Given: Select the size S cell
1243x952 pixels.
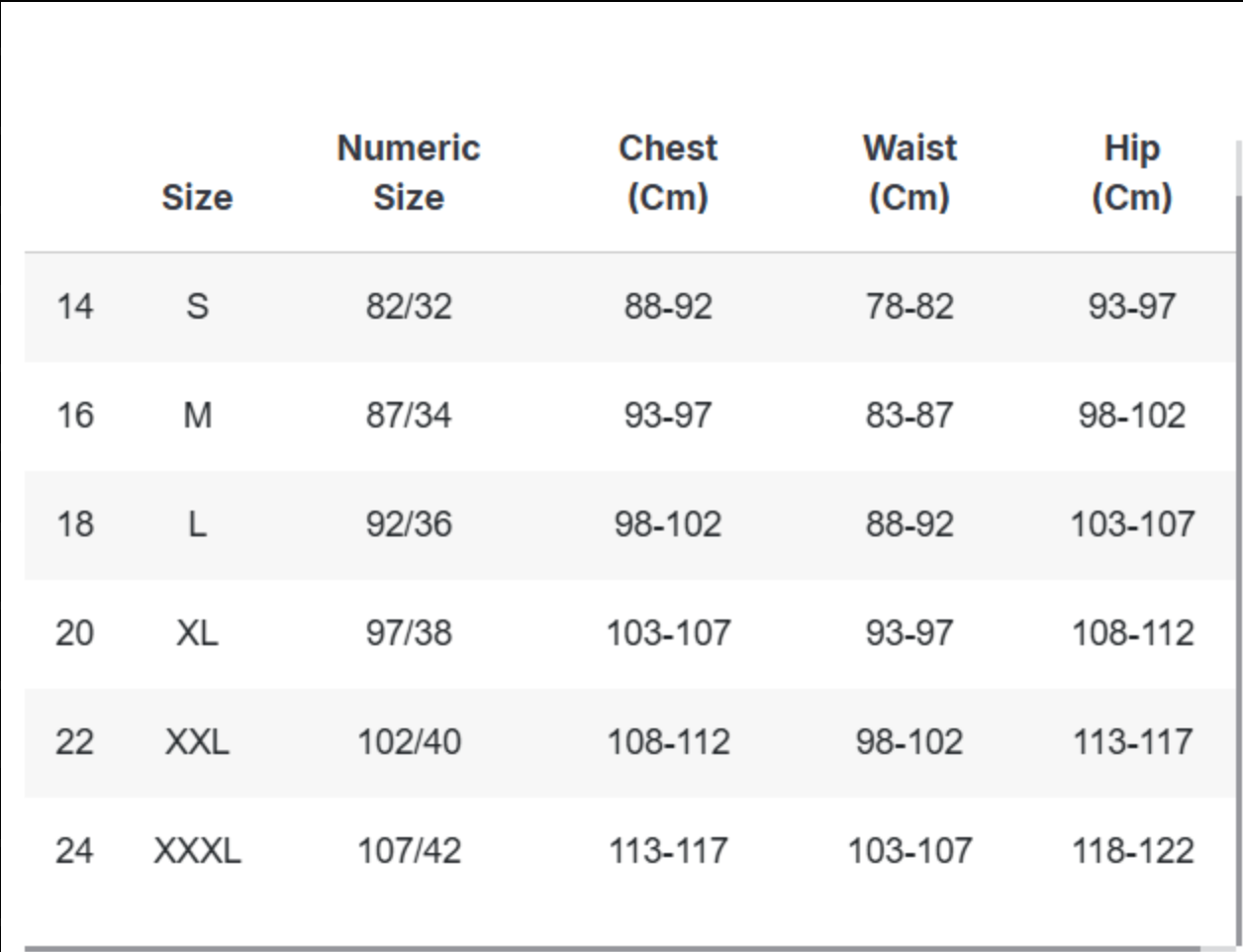Looking at the screenshot, I should point(197,306).
